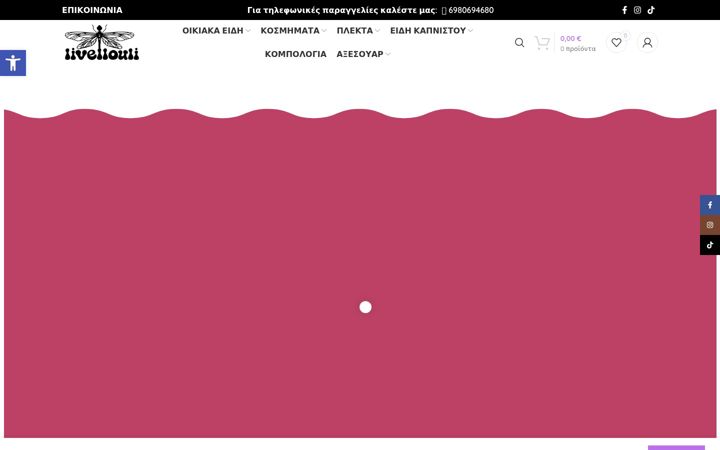This screenshot has height=450, width=720.
Task: Open the shopping cart icon
Action: click(542, 43)
